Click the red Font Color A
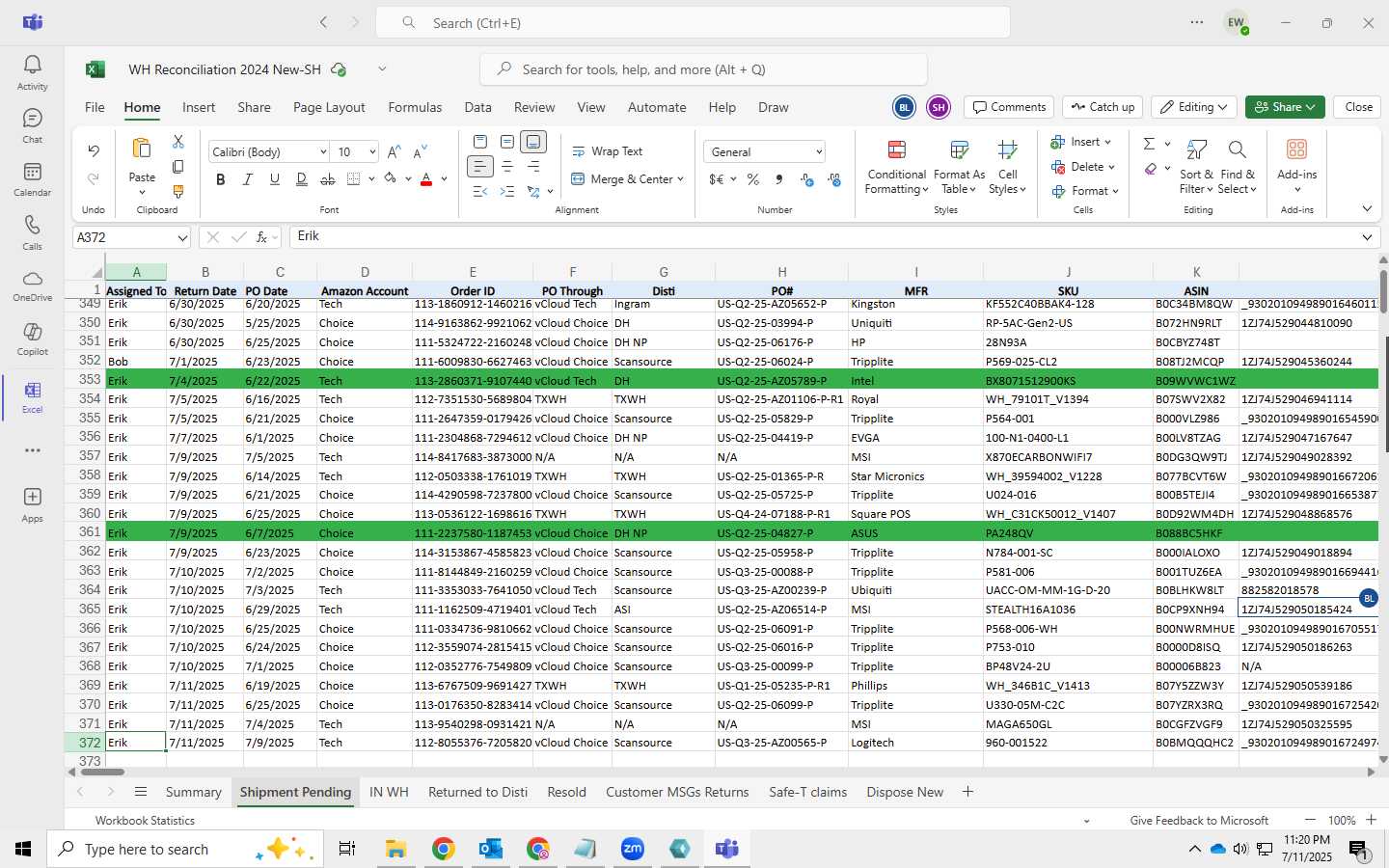 (x=426, y=179)
